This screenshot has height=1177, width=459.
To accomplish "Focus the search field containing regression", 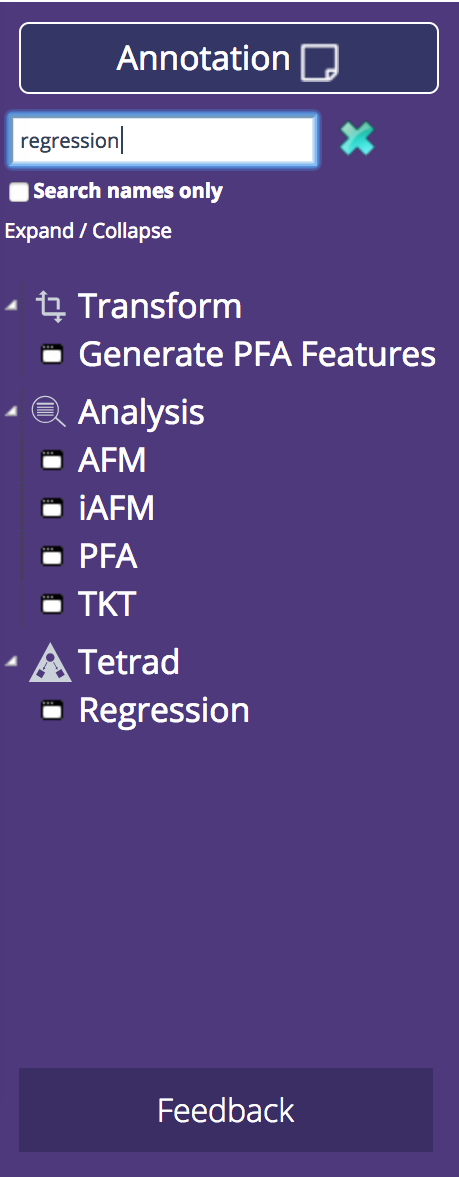I will click(x=164, y=140).
